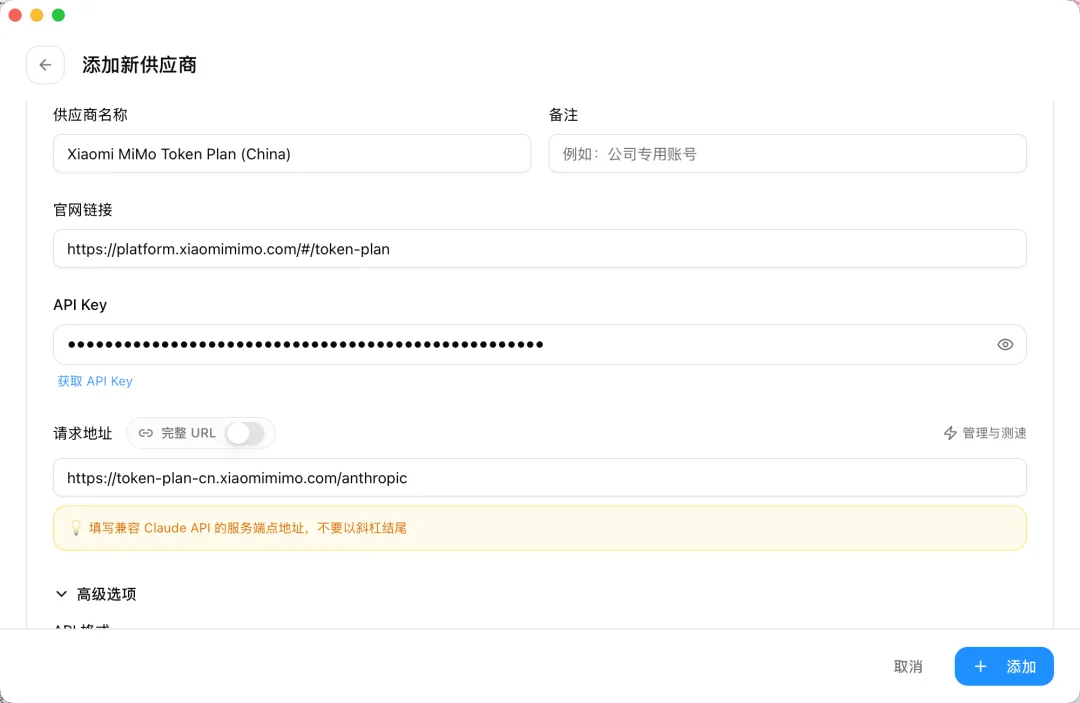Click the link icon beside 完整 URL
The height and width of the screenshot is (703, 1080).
[145, 433]
